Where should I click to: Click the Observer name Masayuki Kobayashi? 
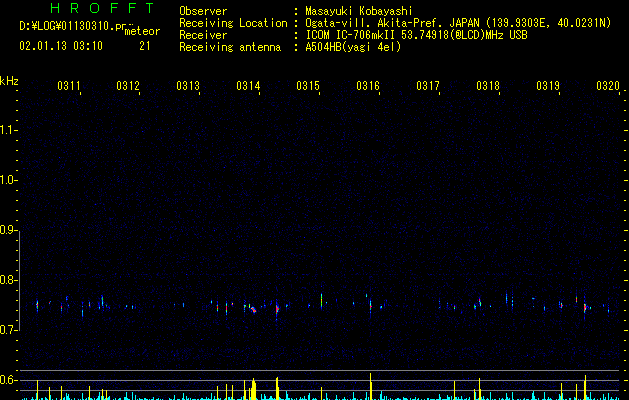point(359,11)
